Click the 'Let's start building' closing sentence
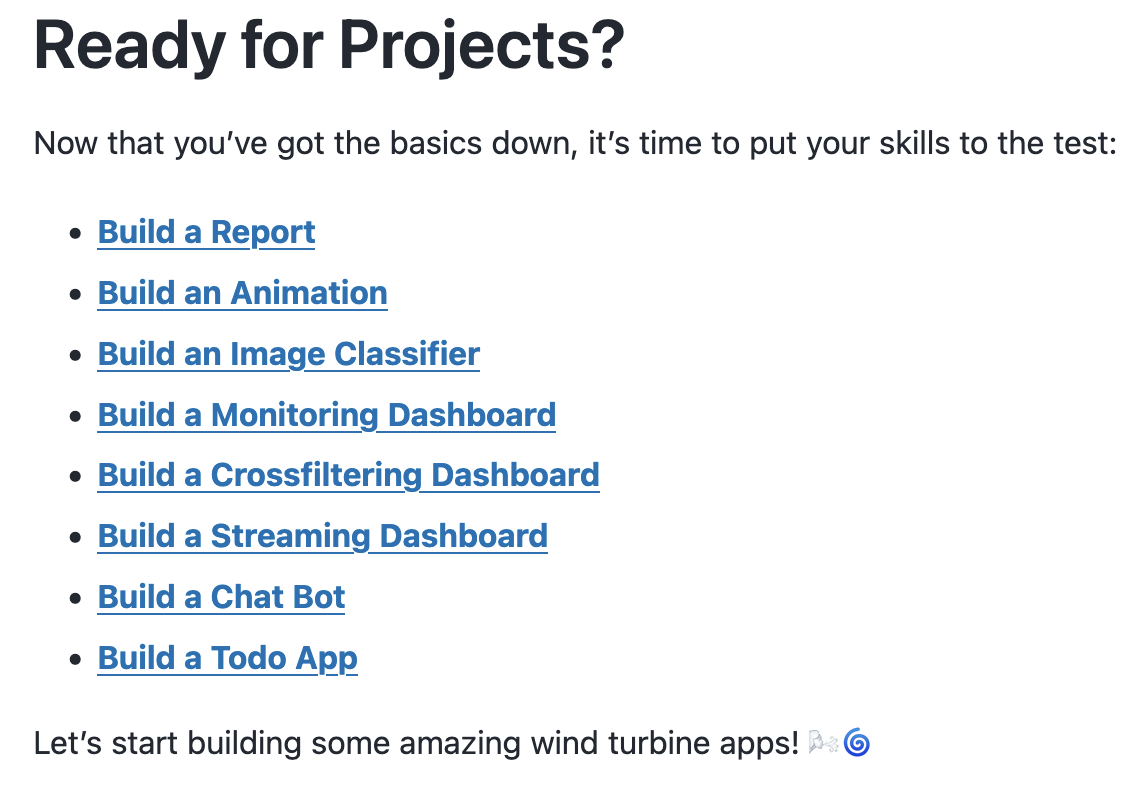Viewport: 1136px width, 794px height. [x=416, y=744]
